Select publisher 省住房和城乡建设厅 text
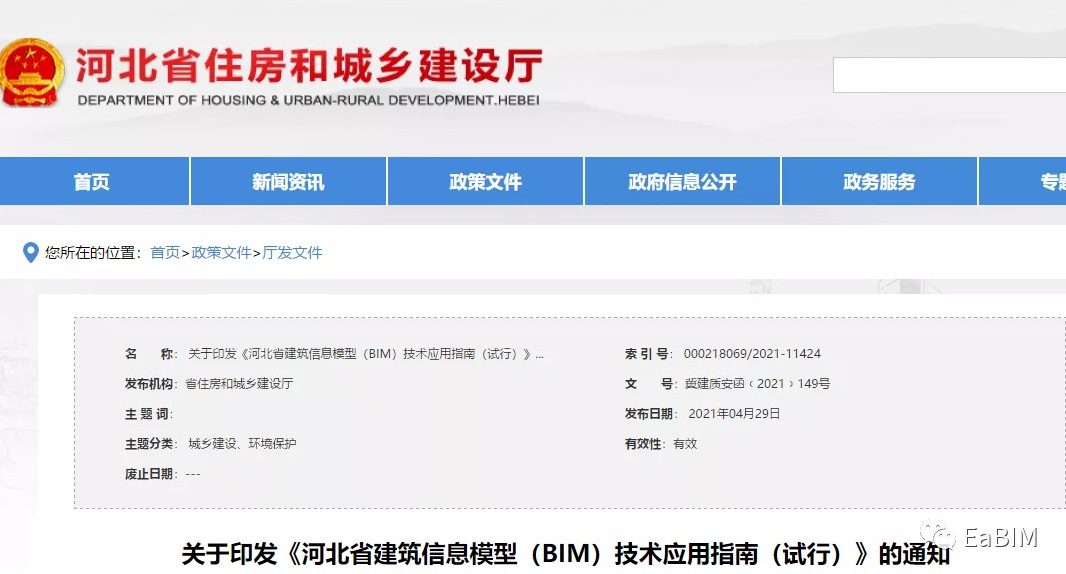 [x=239, y=384]
